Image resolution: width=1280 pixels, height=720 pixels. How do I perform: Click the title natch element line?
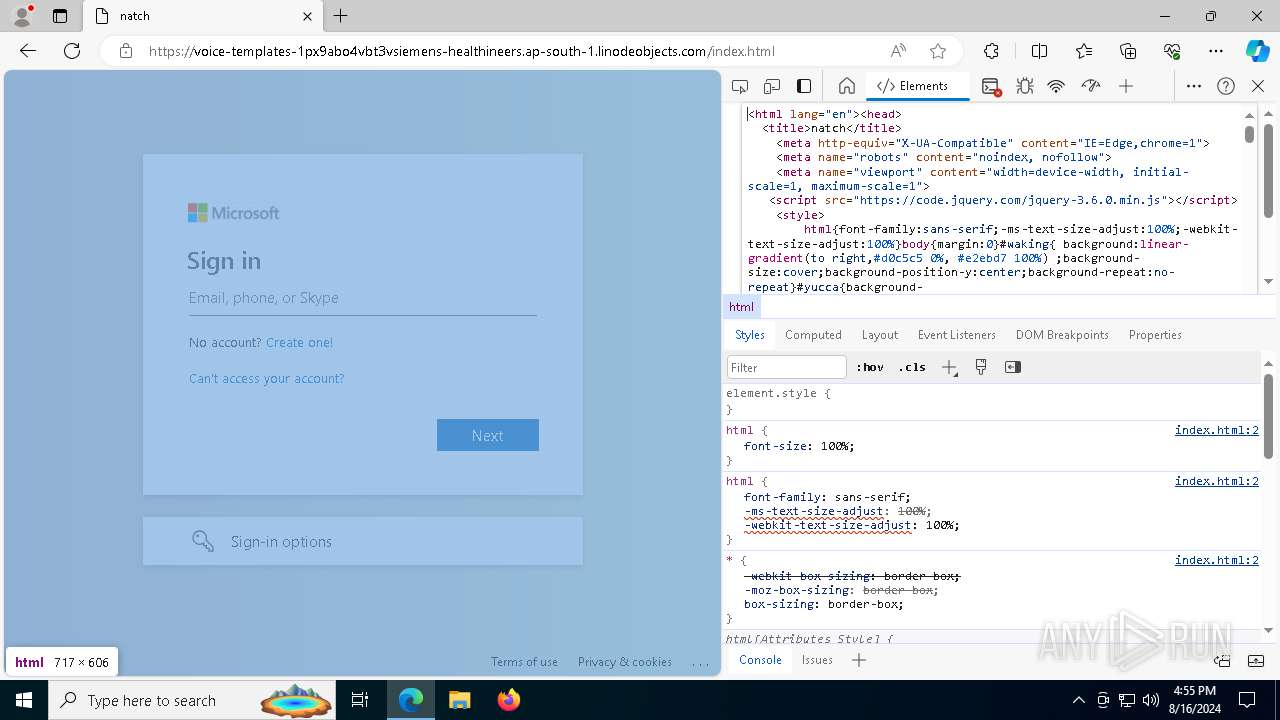click(x=831, y=128)
